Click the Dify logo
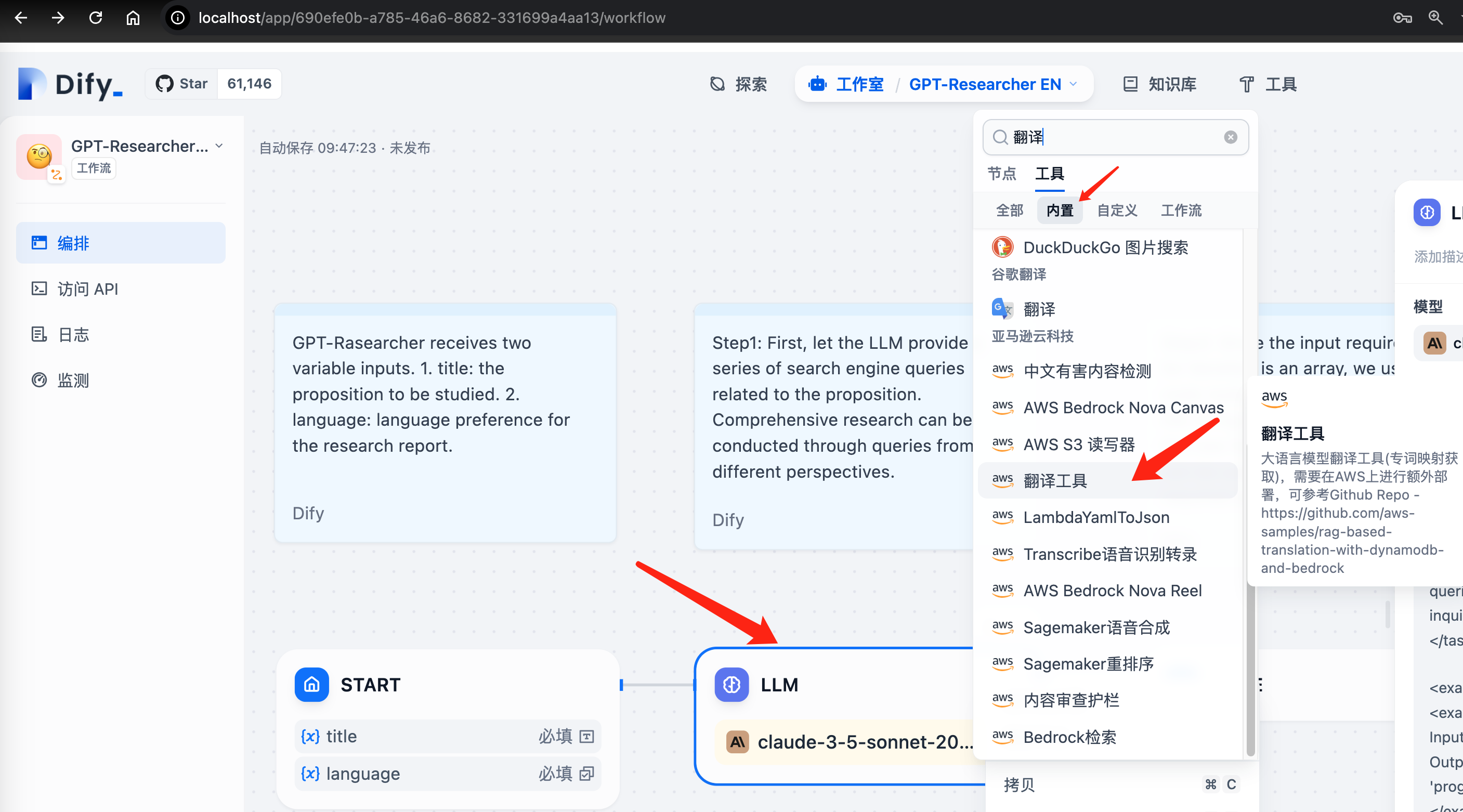 coord(70,84)
